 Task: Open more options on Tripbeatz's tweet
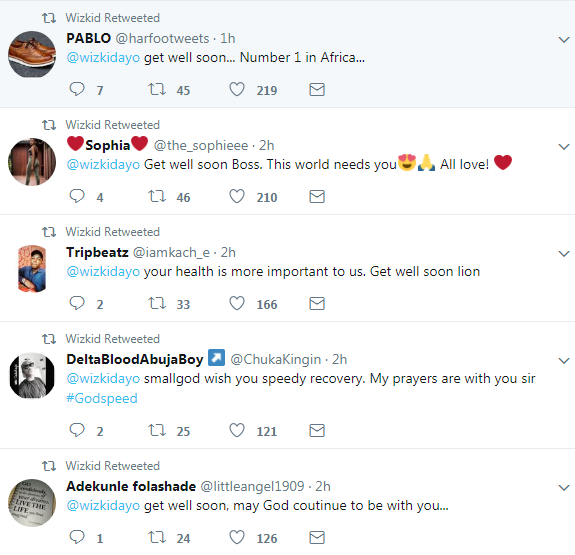pos(564,253)
